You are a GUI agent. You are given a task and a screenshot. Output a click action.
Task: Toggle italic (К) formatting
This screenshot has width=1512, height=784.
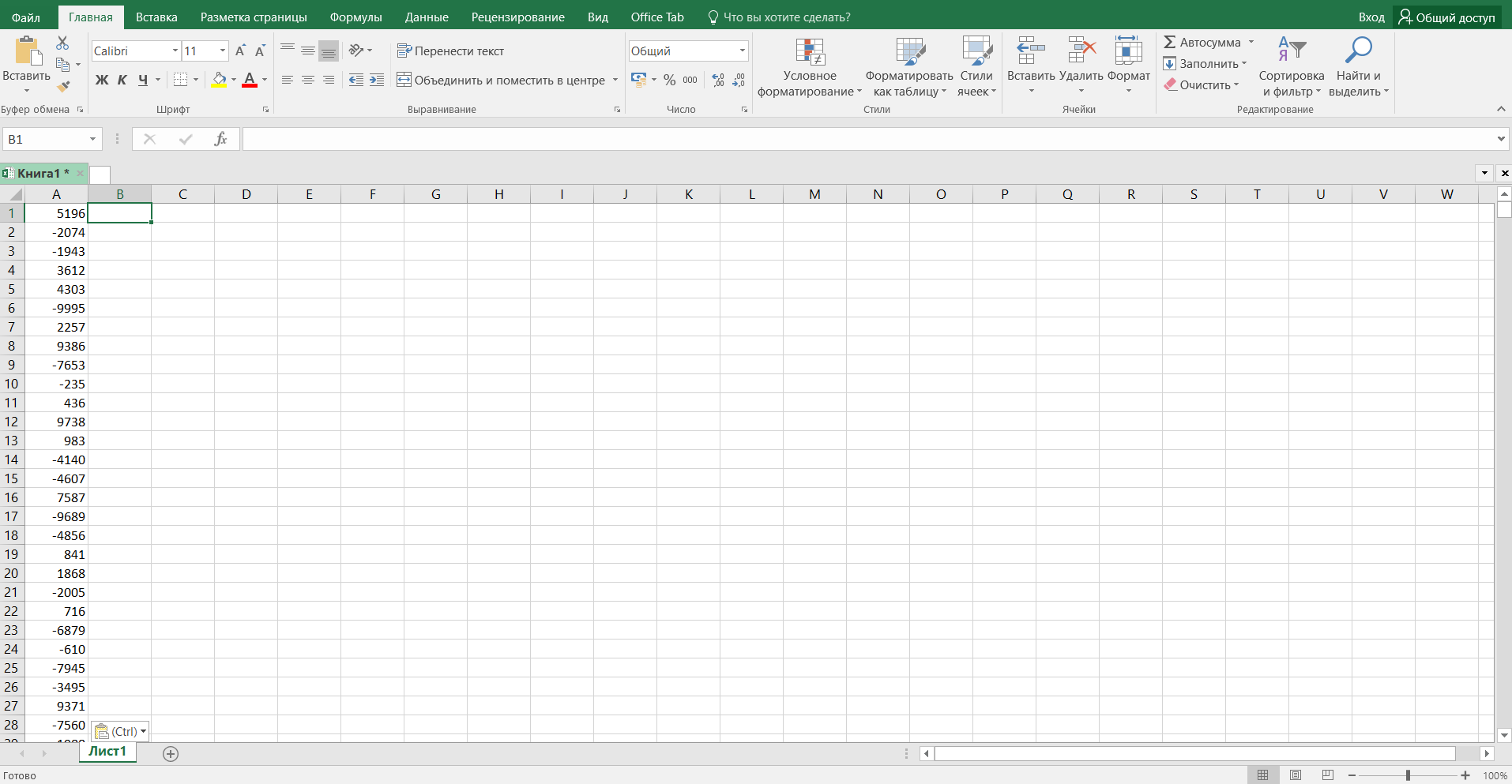(x=122, y=80)
